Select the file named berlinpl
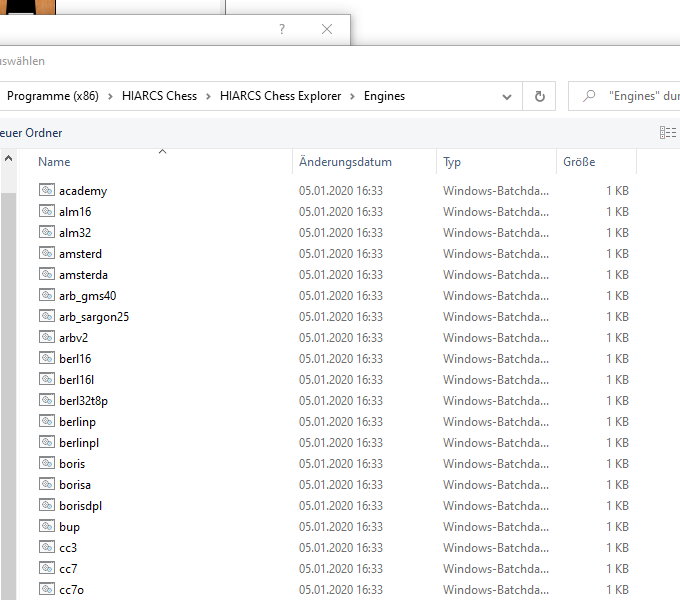Screen dimensions: 680x600 (79, 443)
